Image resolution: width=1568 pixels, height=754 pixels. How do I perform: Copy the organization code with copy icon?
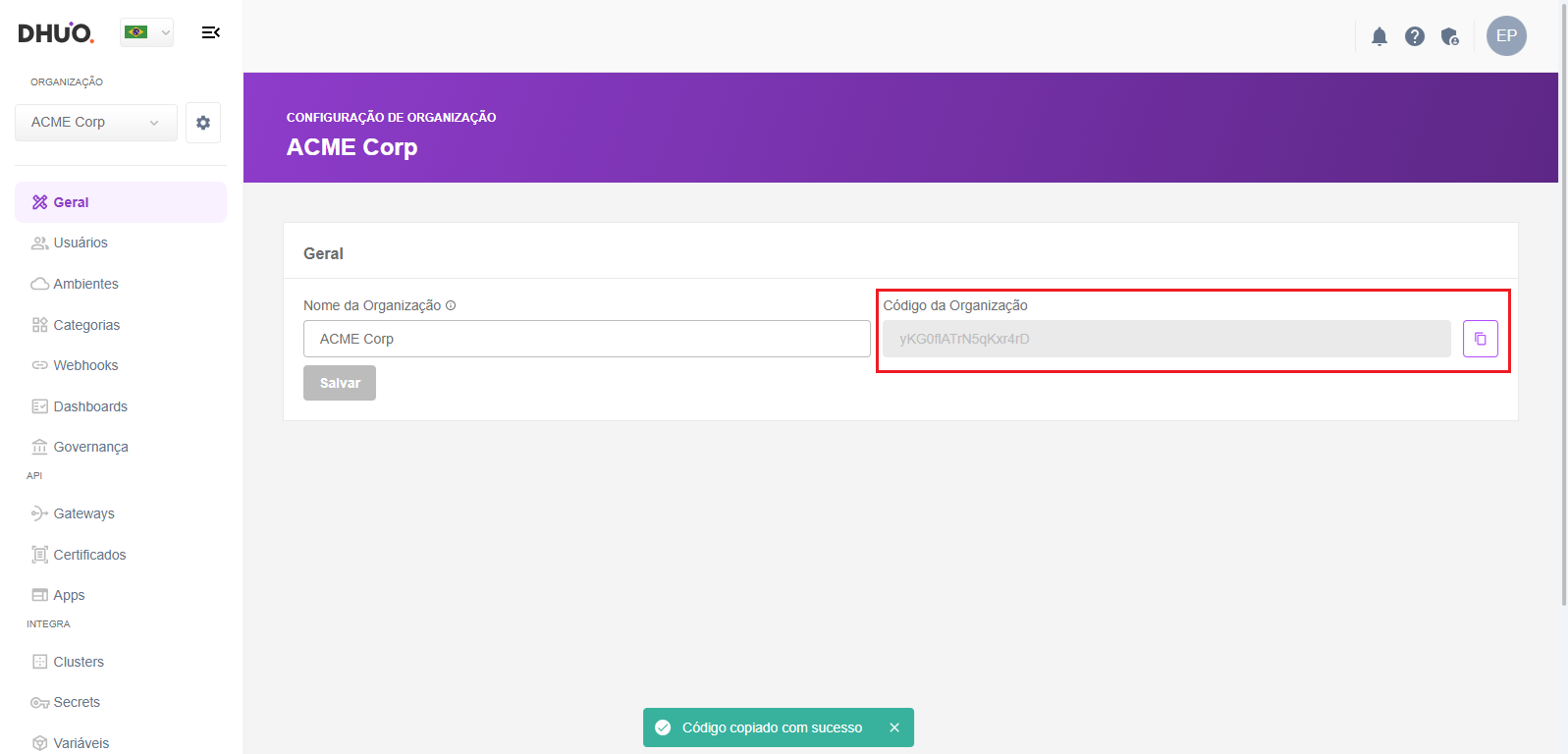(1480, 339)
